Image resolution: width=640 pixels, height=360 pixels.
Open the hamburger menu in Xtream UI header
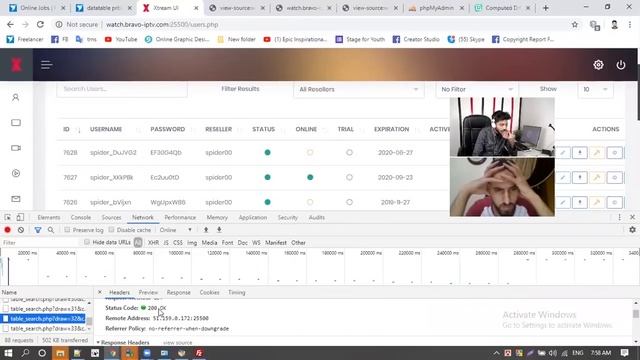(x=47, y=64)
